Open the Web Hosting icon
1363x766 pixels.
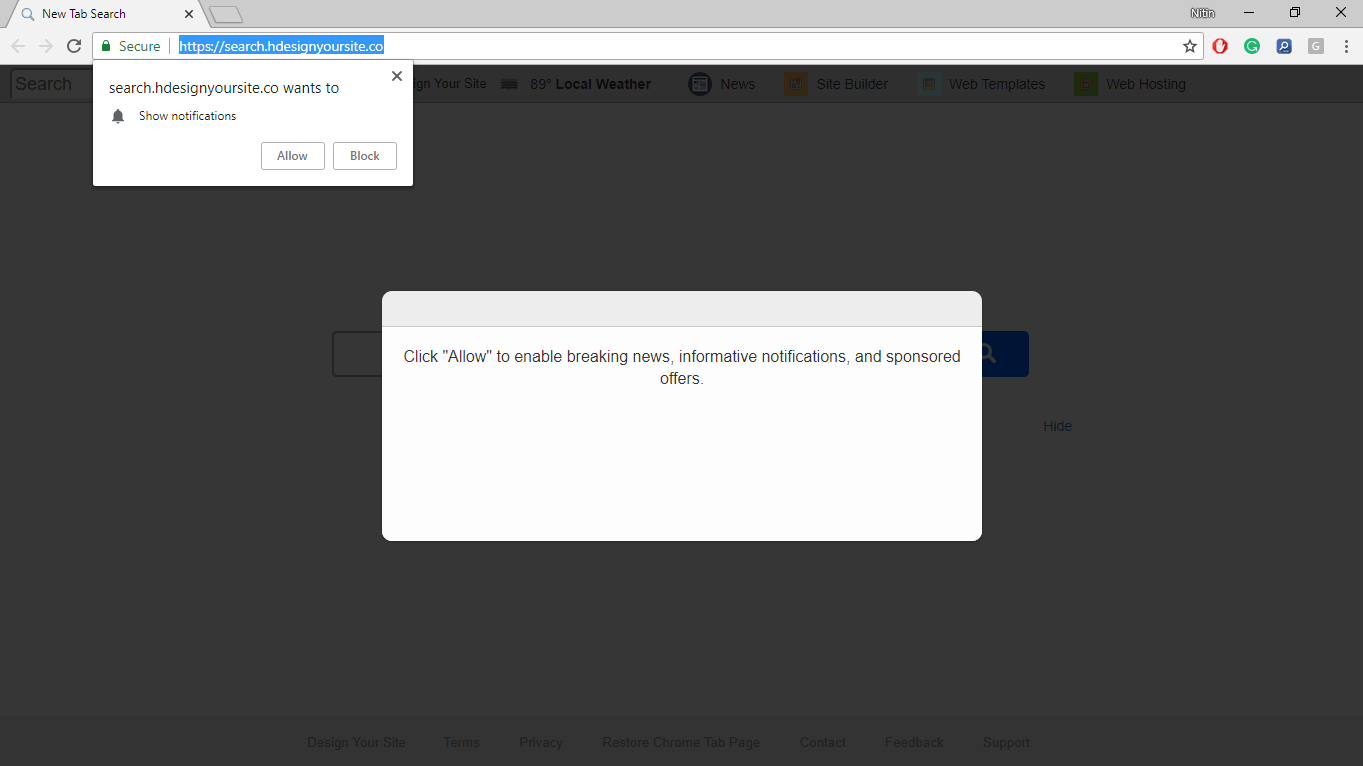[1084, 84]
